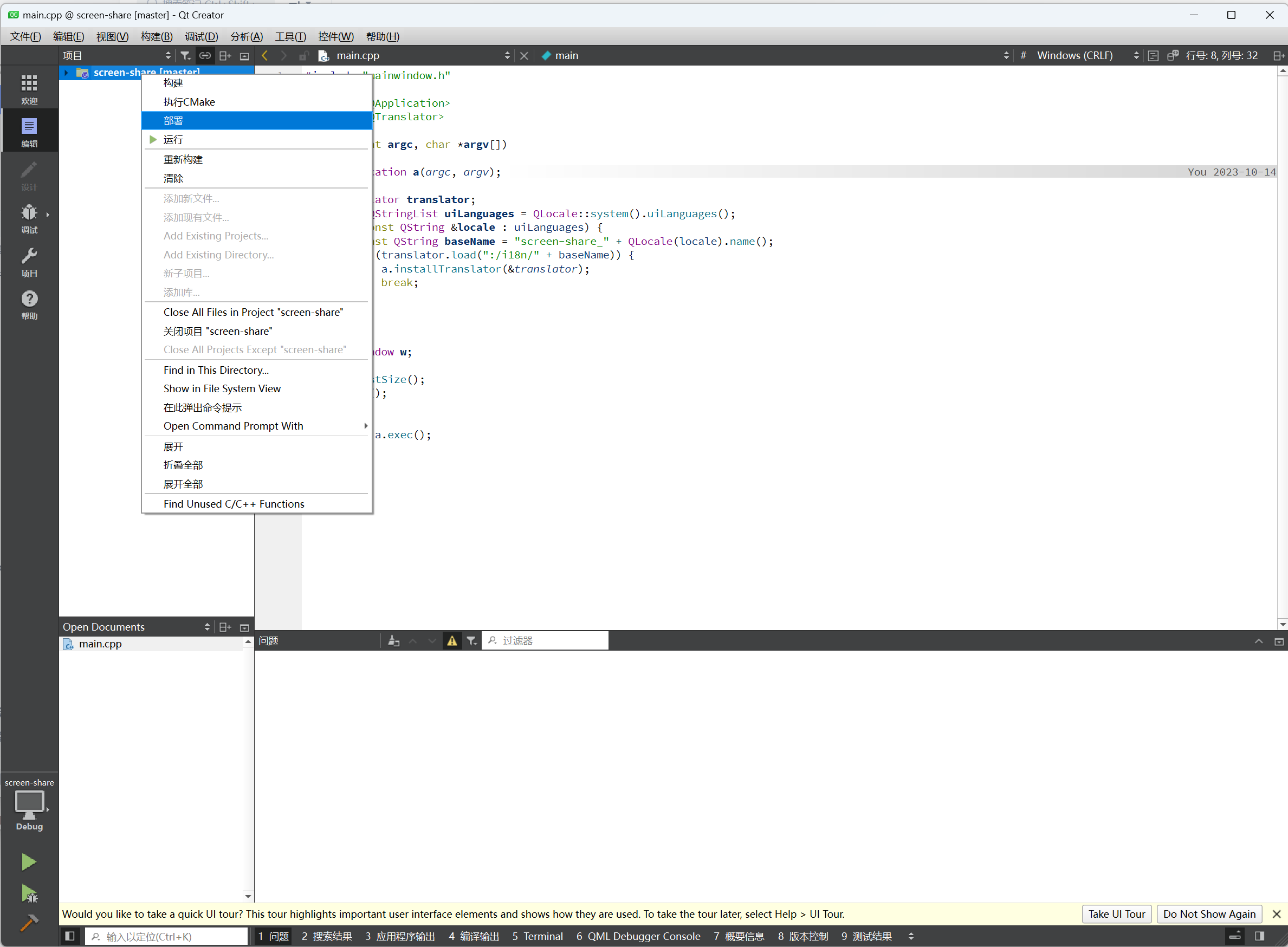Go to the next issue arrow
This screenshot has height=947, width=1288.
(432, 641)
